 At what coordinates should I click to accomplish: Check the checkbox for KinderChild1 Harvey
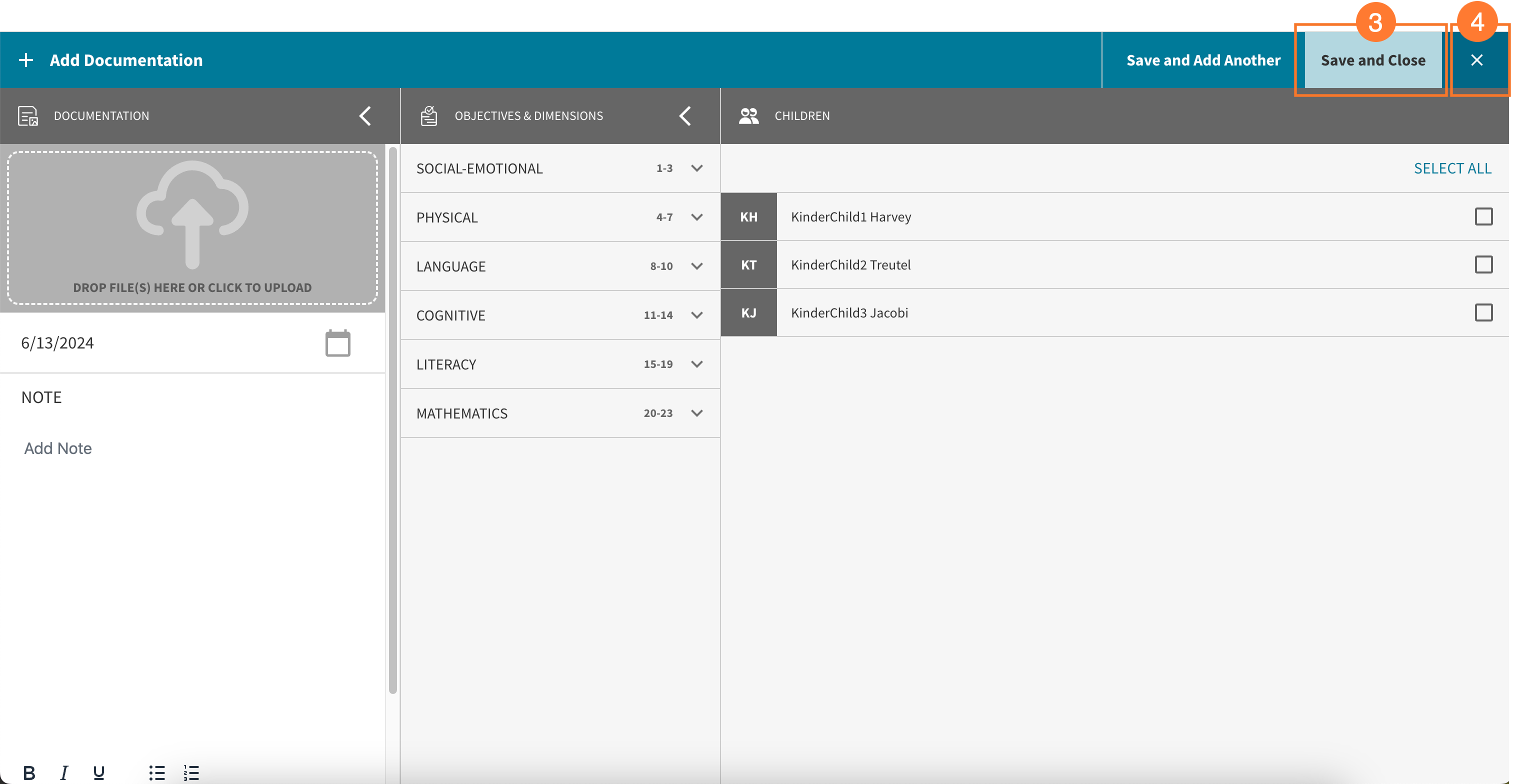(1484, 216)
